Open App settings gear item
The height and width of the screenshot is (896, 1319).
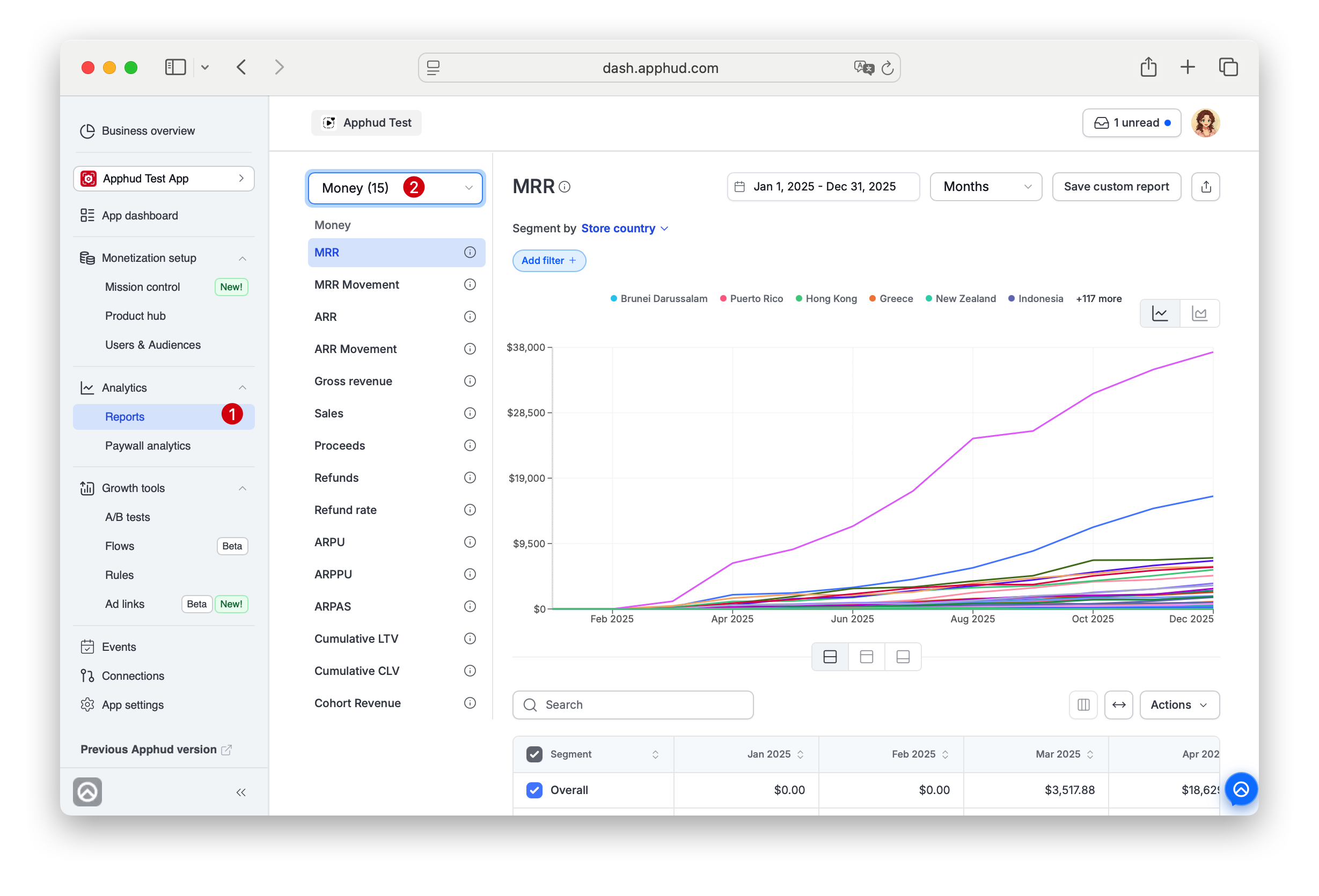pyautogui.click(x=122, y=705)
